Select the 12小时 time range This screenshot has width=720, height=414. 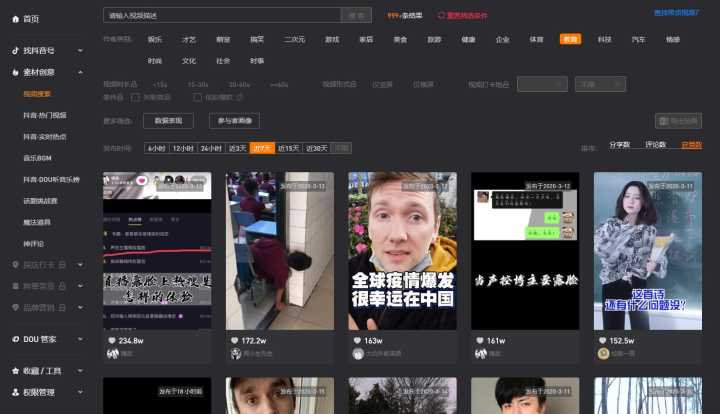(x=183, y=148)
